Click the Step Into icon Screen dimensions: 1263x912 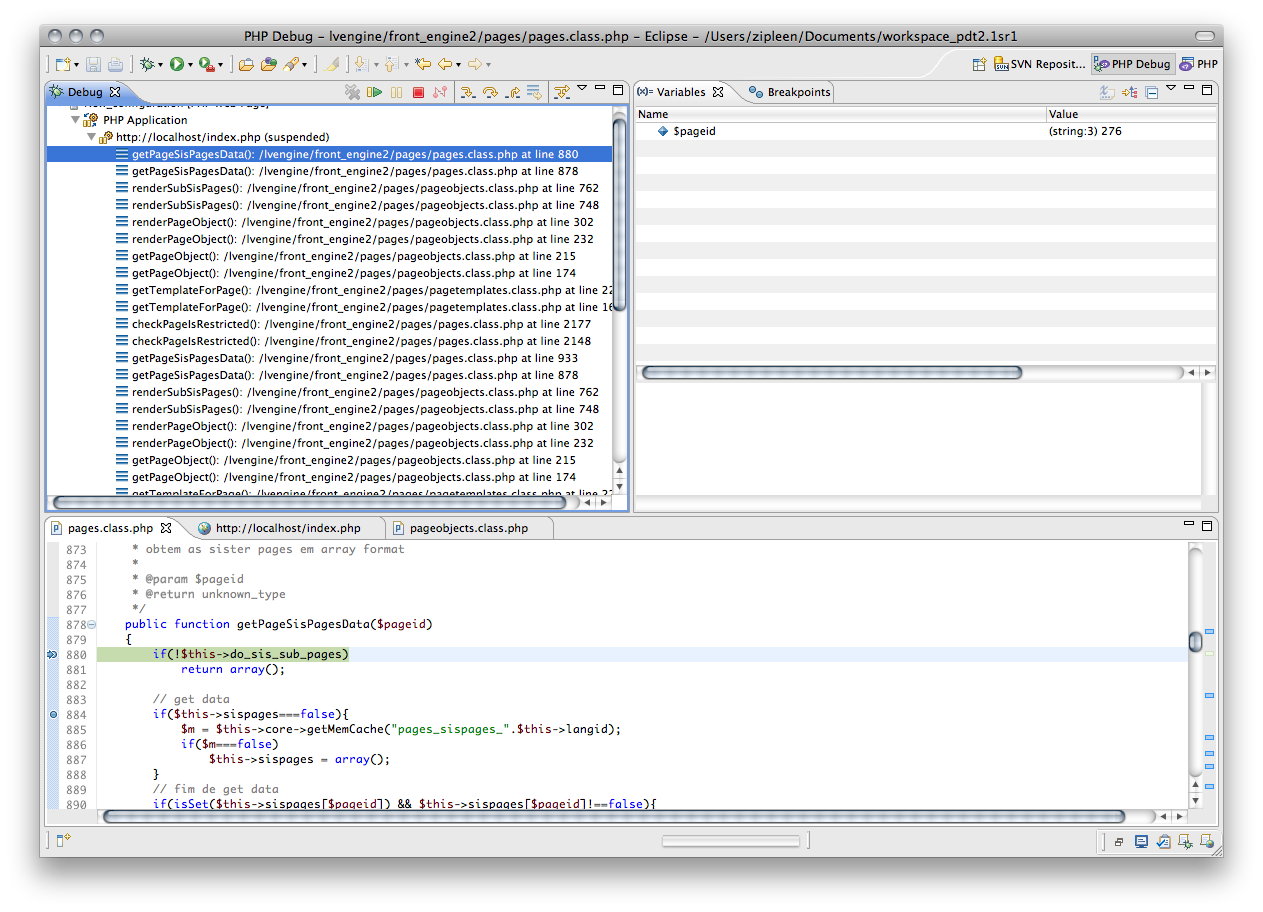tap(467, 92)
